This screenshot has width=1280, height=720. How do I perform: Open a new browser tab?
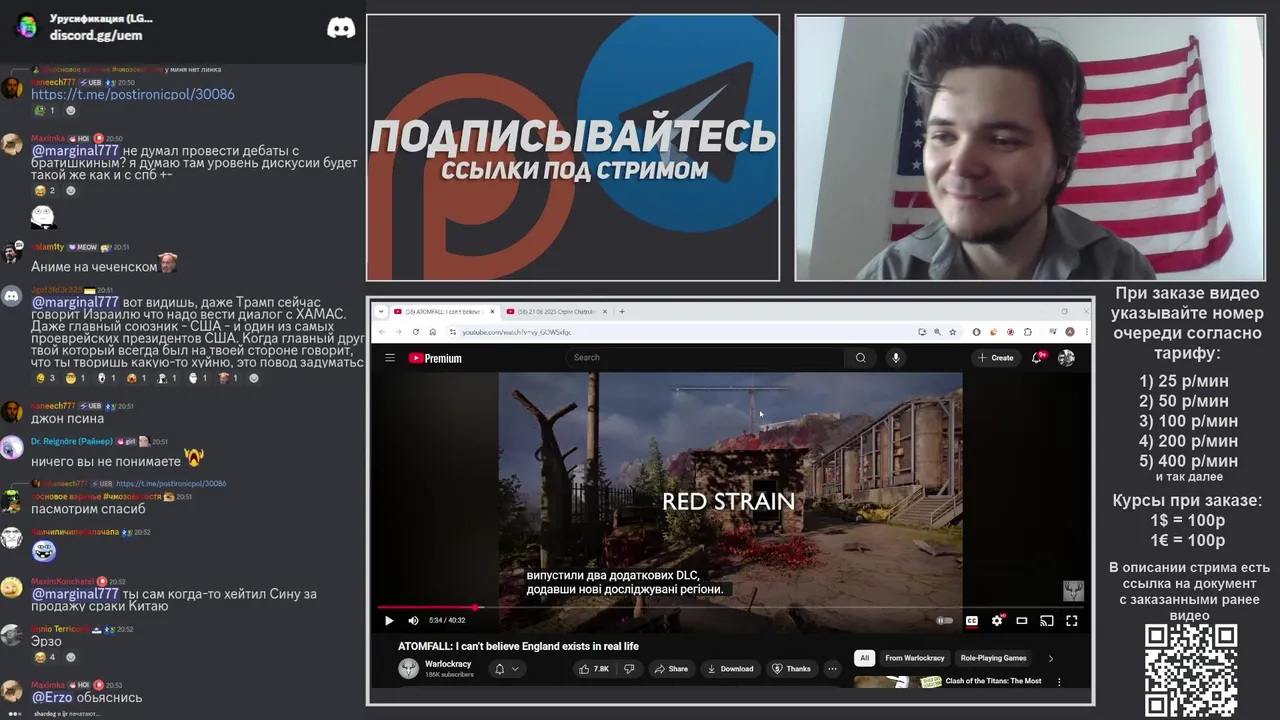(x=622, y=311)
